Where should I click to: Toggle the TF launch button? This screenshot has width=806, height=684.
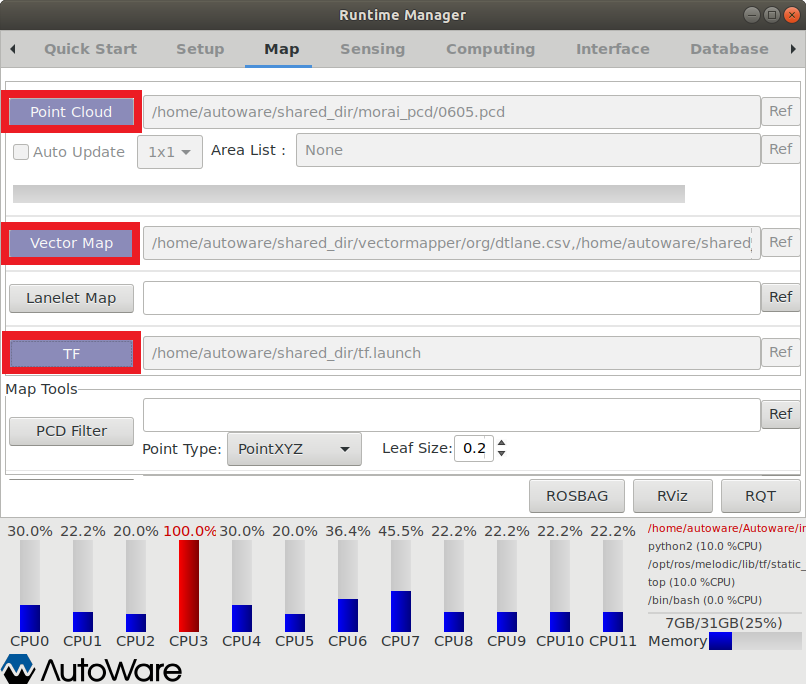click(71, 354)
